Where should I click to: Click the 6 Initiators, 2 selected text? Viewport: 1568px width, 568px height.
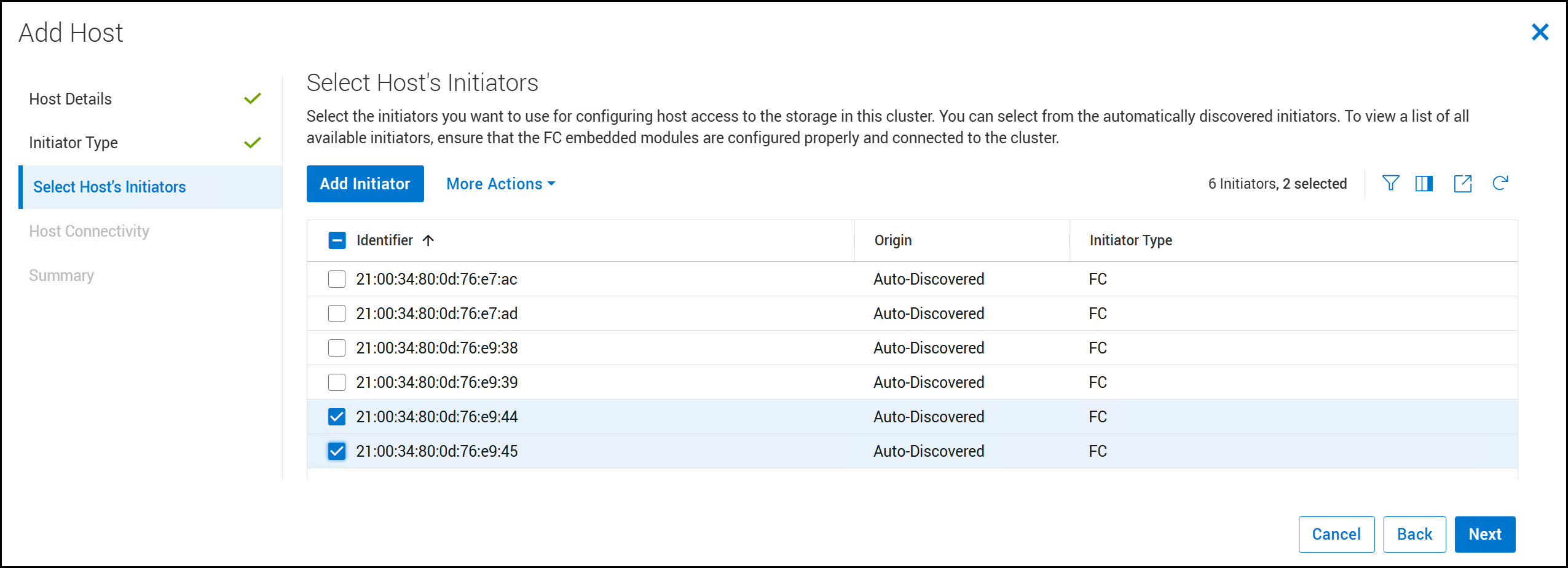(x=1277, y=184)
